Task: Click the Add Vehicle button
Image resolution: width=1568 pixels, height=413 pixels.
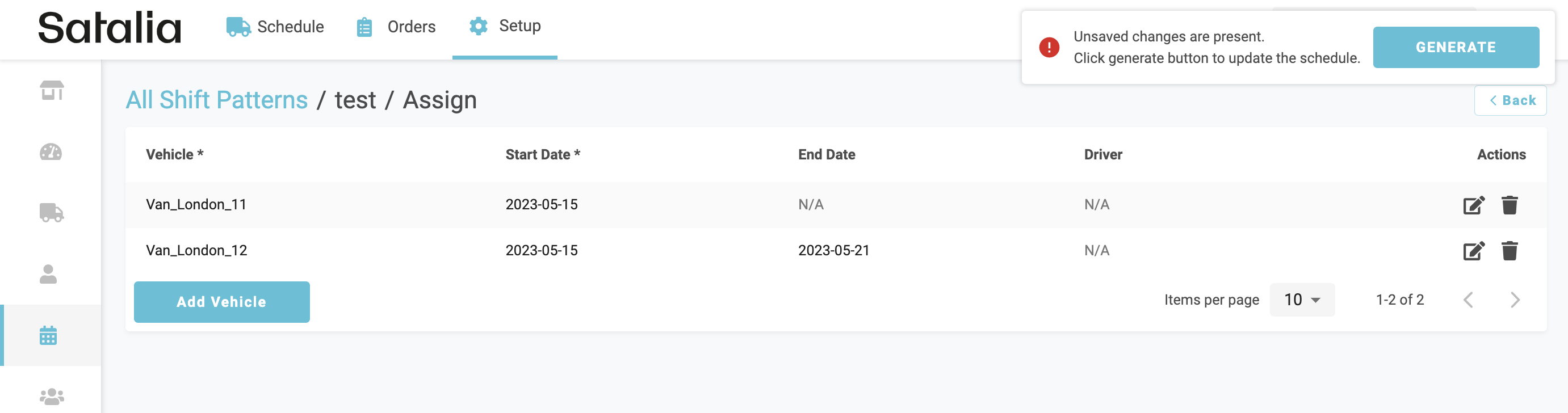Action: tap(221, 302)
